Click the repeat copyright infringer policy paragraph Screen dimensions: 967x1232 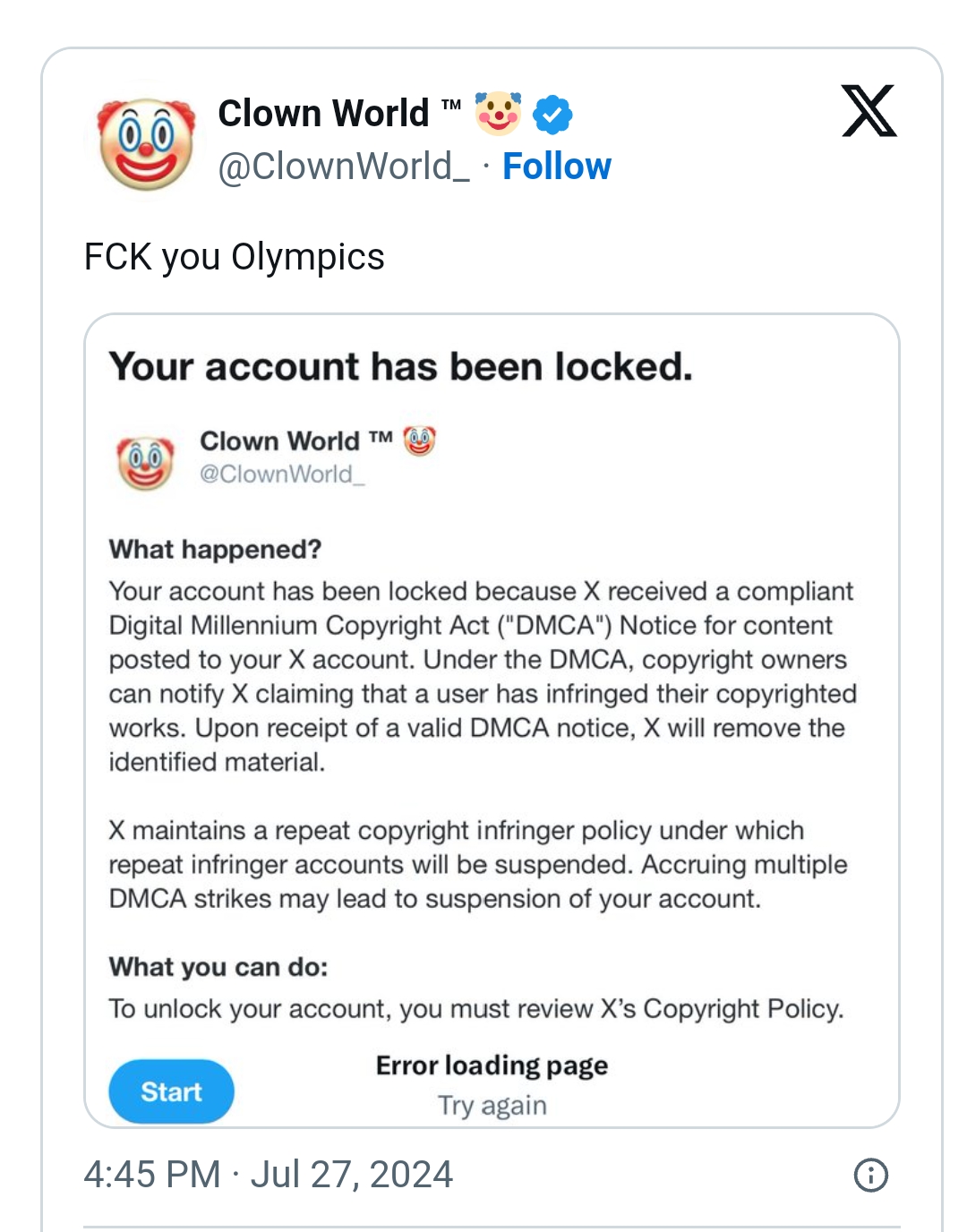pyautogui.click(x=477, y=865)
